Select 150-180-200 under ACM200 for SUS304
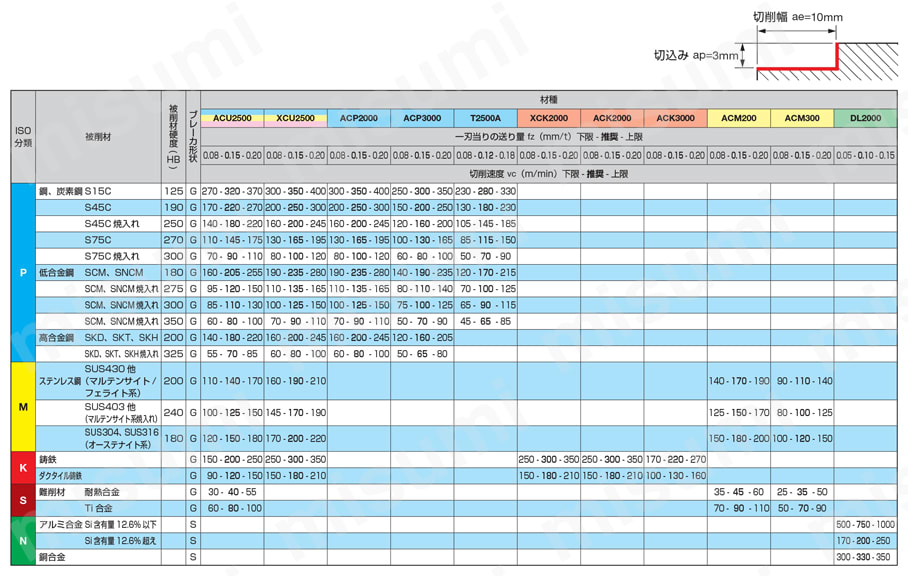Image resolution: width=908 pixels, height=576 pixels. pyautogui.click(x=739, y=439)
